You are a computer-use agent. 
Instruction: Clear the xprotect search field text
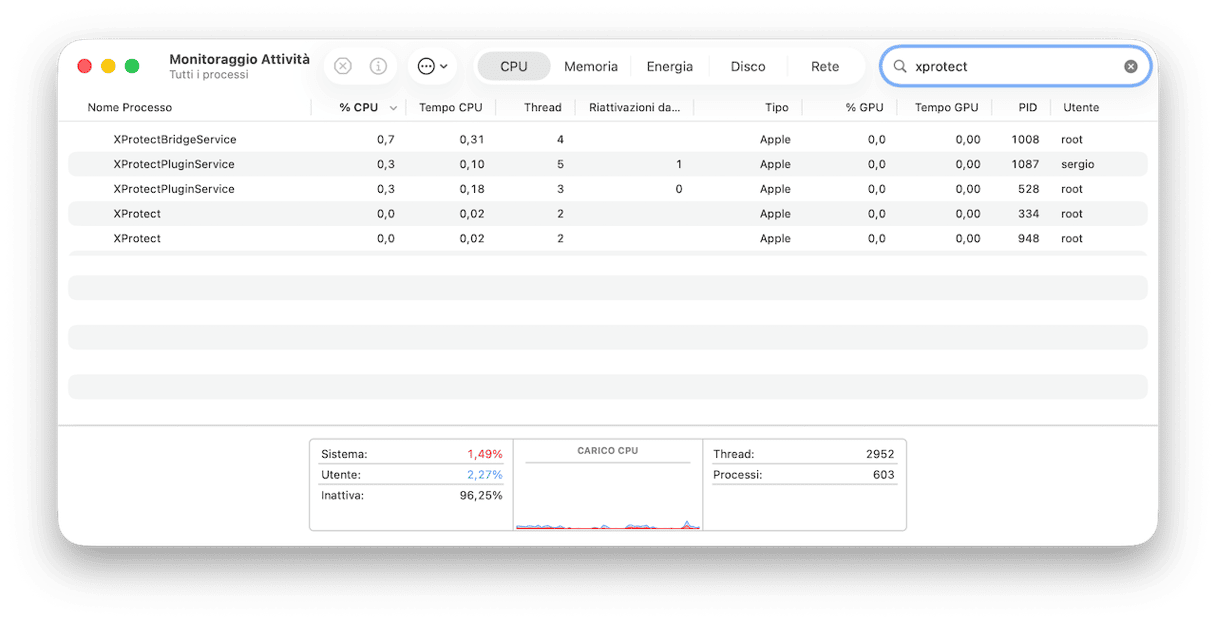(x=1130, y=66)
